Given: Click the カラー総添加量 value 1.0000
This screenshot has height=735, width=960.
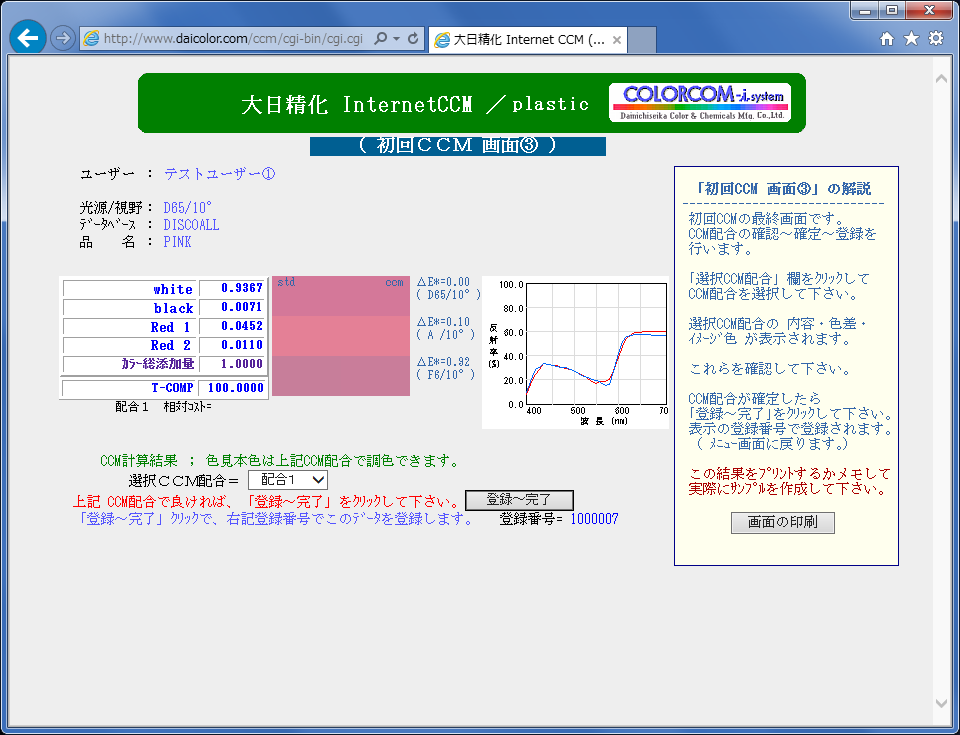Looking at the screenshot, I should click(x=233, y=364).
